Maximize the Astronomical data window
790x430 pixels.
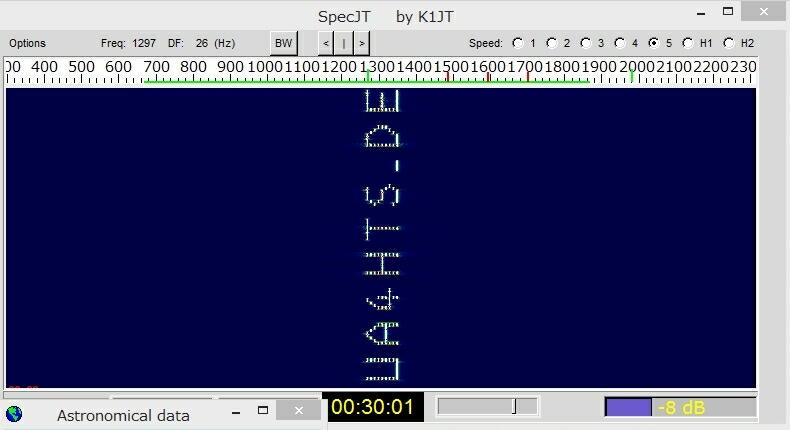coord(263,410)
